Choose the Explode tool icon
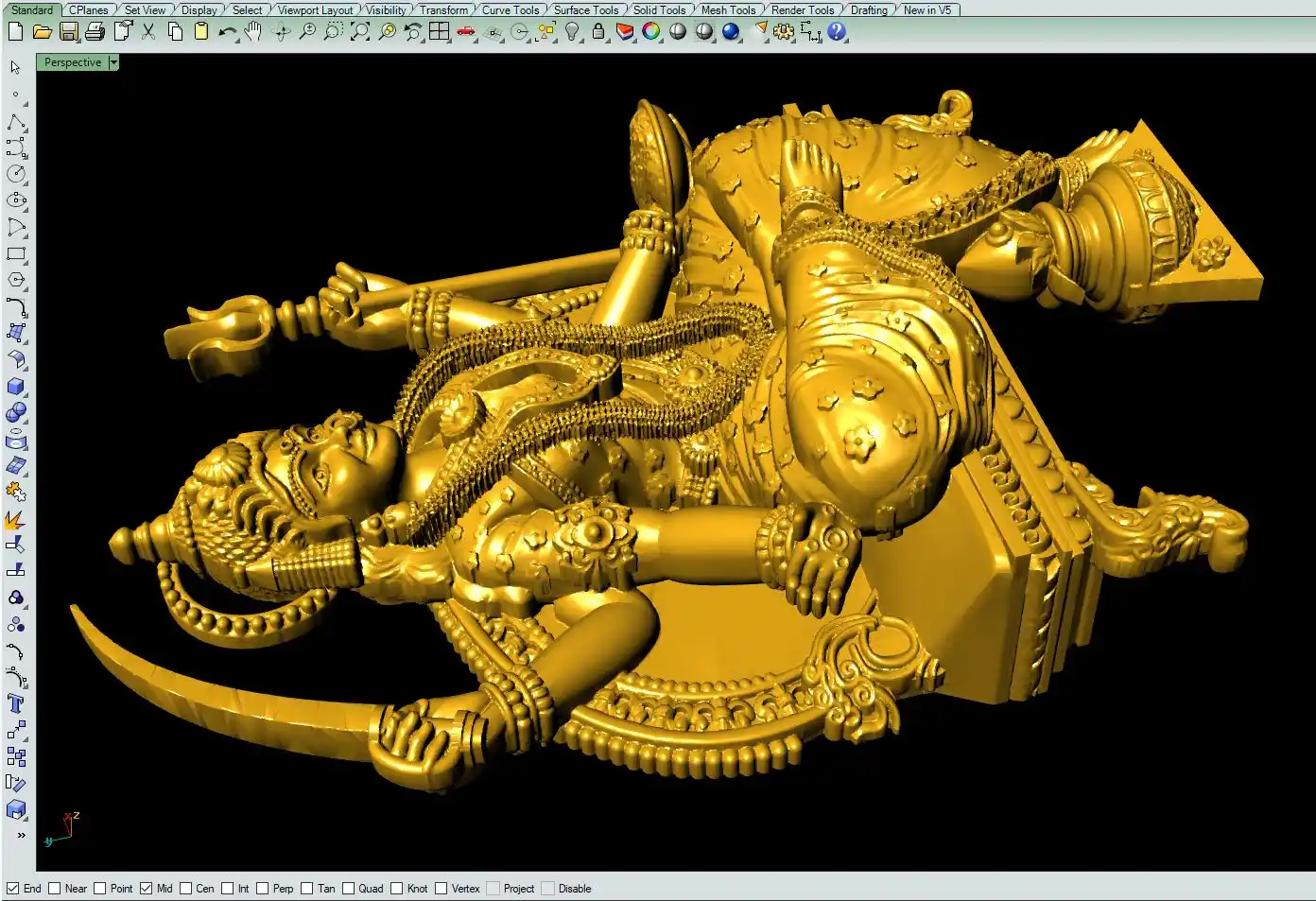 pos(15,519)
